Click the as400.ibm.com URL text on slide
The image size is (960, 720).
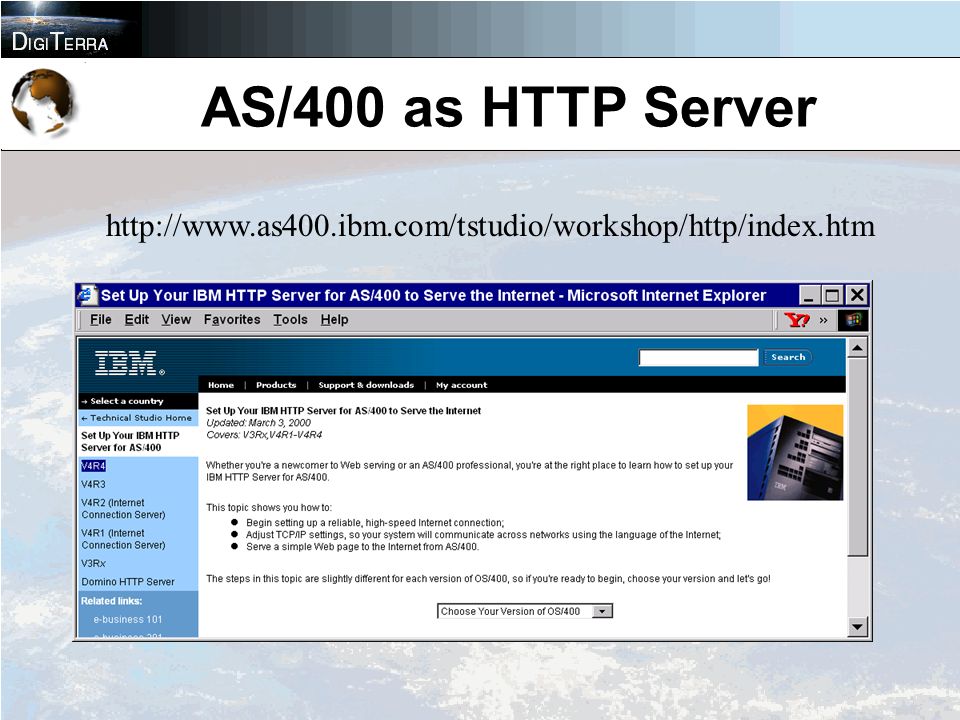click(490, 227)
